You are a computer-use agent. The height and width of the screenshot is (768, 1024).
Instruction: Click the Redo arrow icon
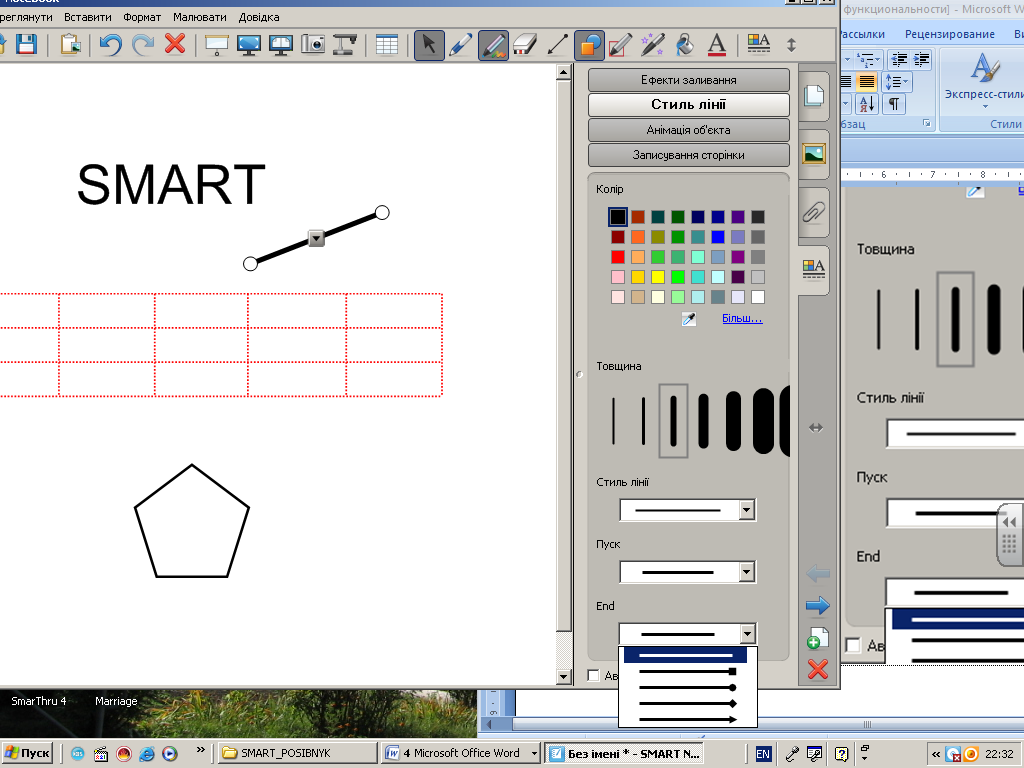click(143, 44)
